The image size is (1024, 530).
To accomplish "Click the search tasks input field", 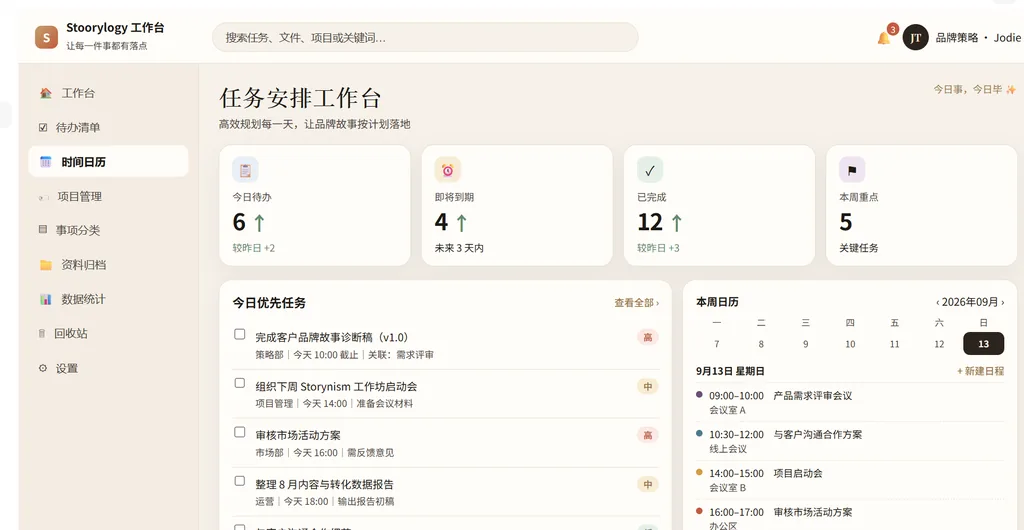I will (x=425, y=37).
